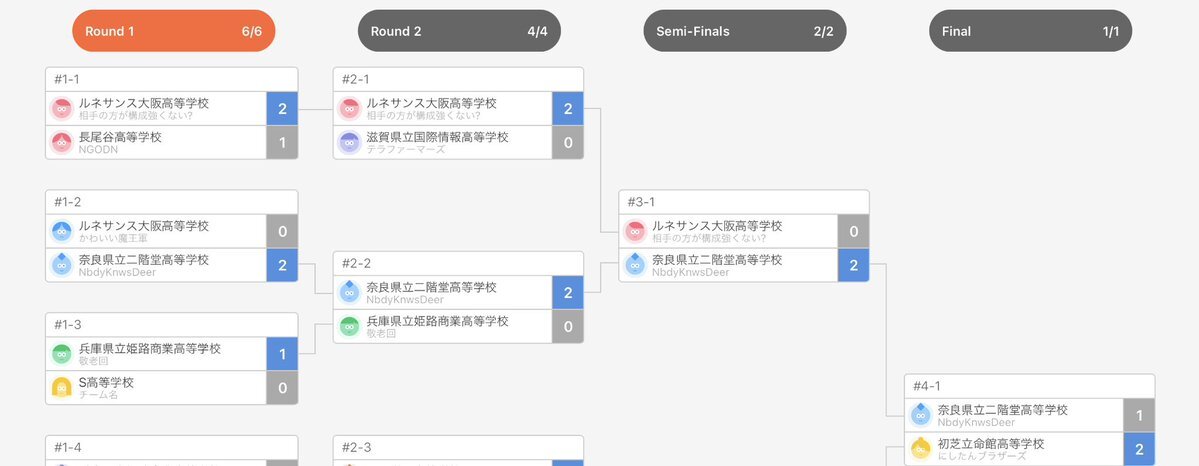Click the red avatar in match #2-1 top row

point(349,109)
